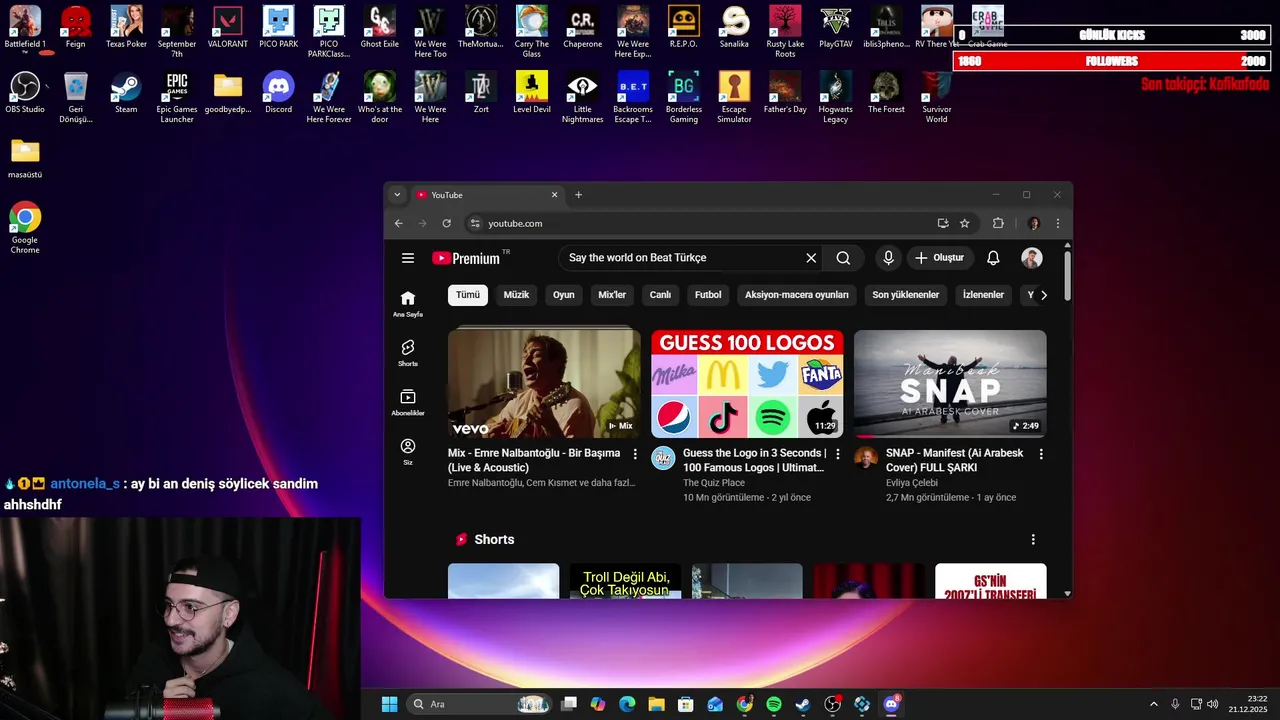
Task: Open Abonelikler in YouTube sidebar
Action: (408, 402)
